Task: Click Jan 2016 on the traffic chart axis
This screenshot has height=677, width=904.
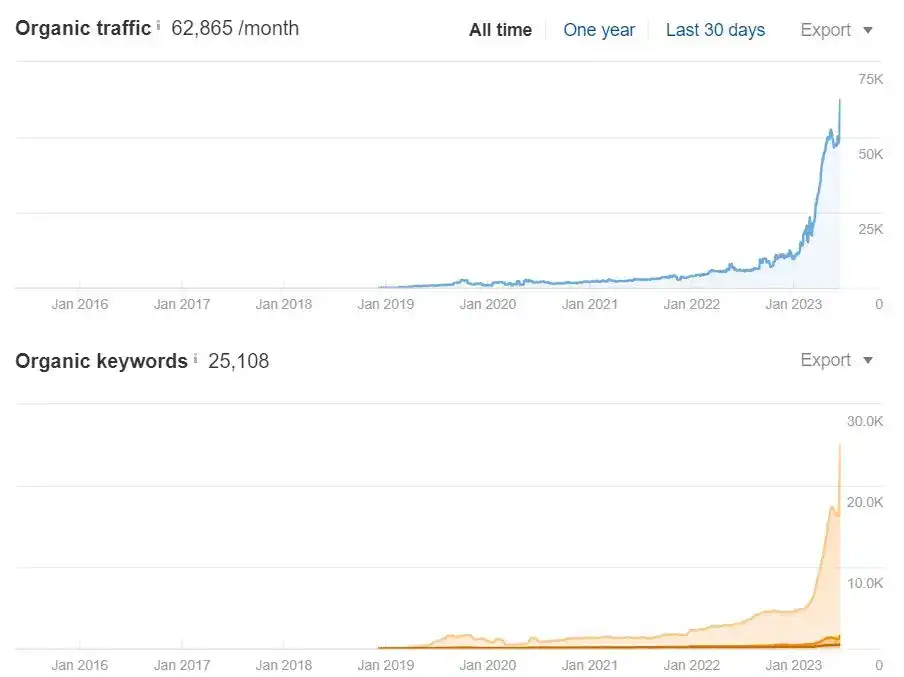Action: (x=80, y=304)
